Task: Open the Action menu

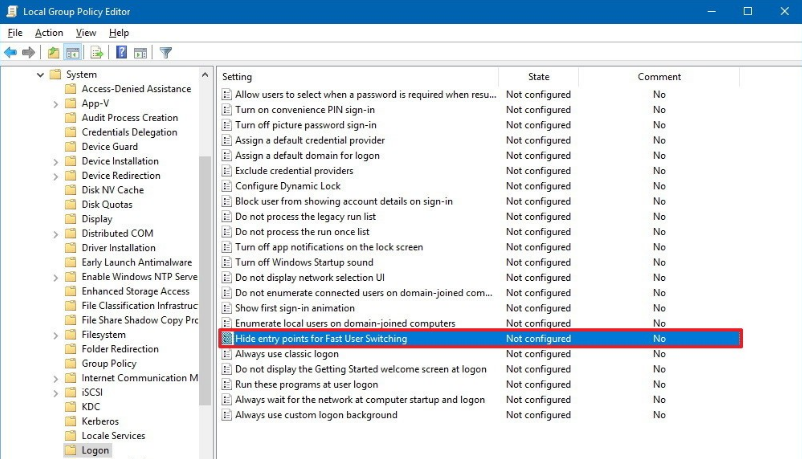Action: (x=49, y=33)
